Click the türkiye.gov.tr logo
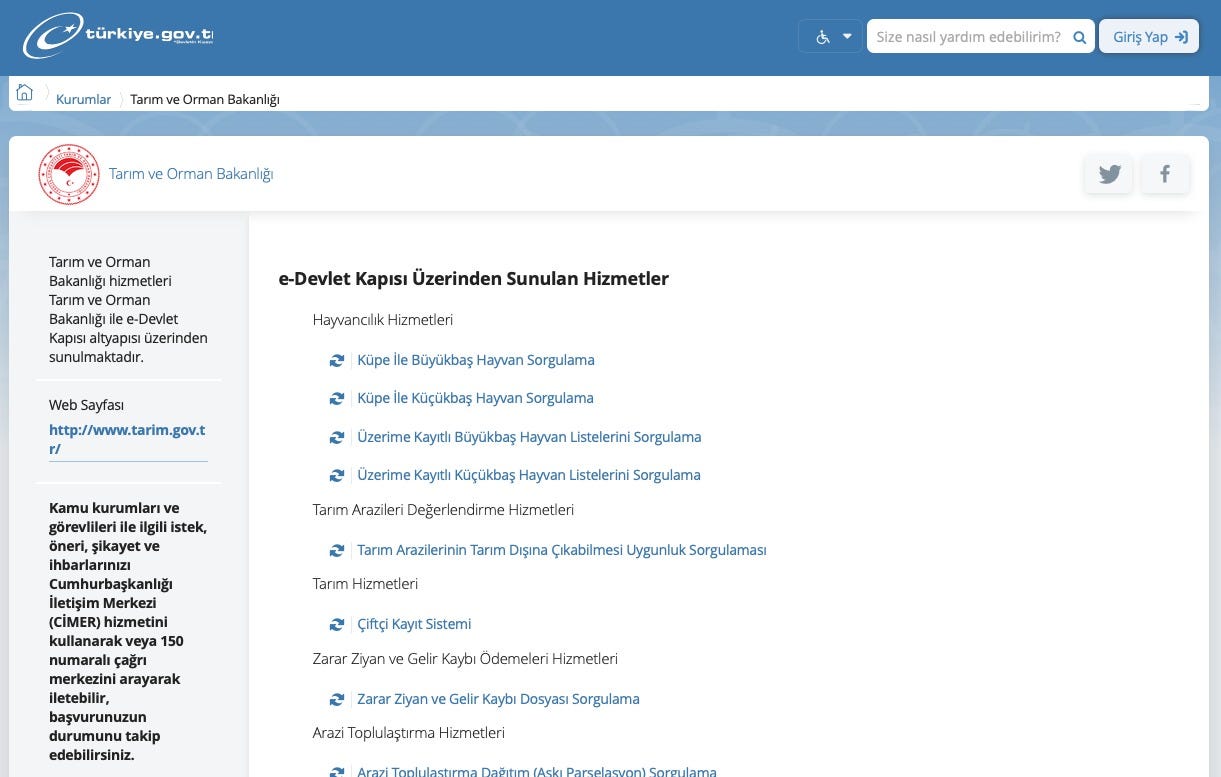 118,37
